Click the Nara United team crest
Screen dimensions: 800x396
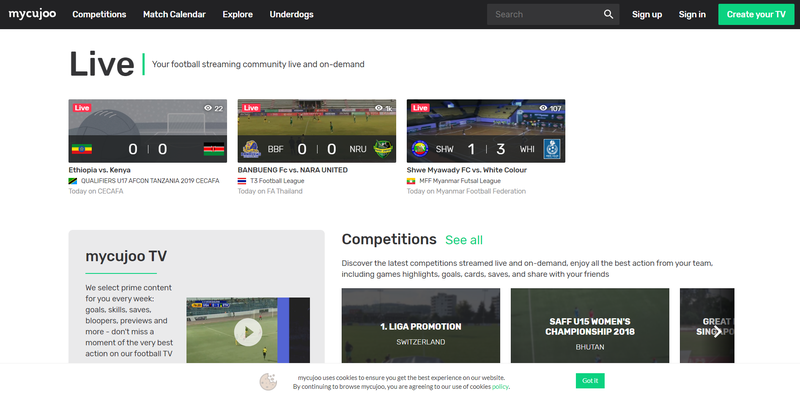383,149
